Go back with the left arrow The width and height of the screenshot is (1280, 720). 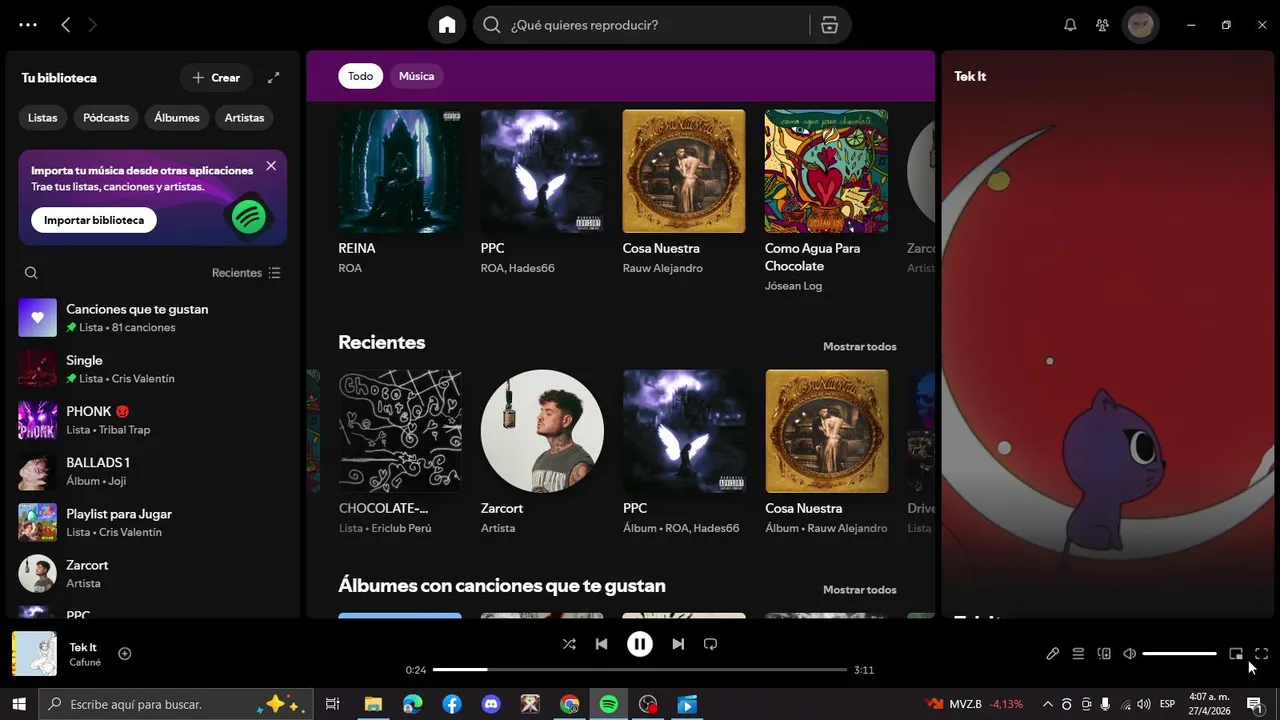tap(66, 25)
